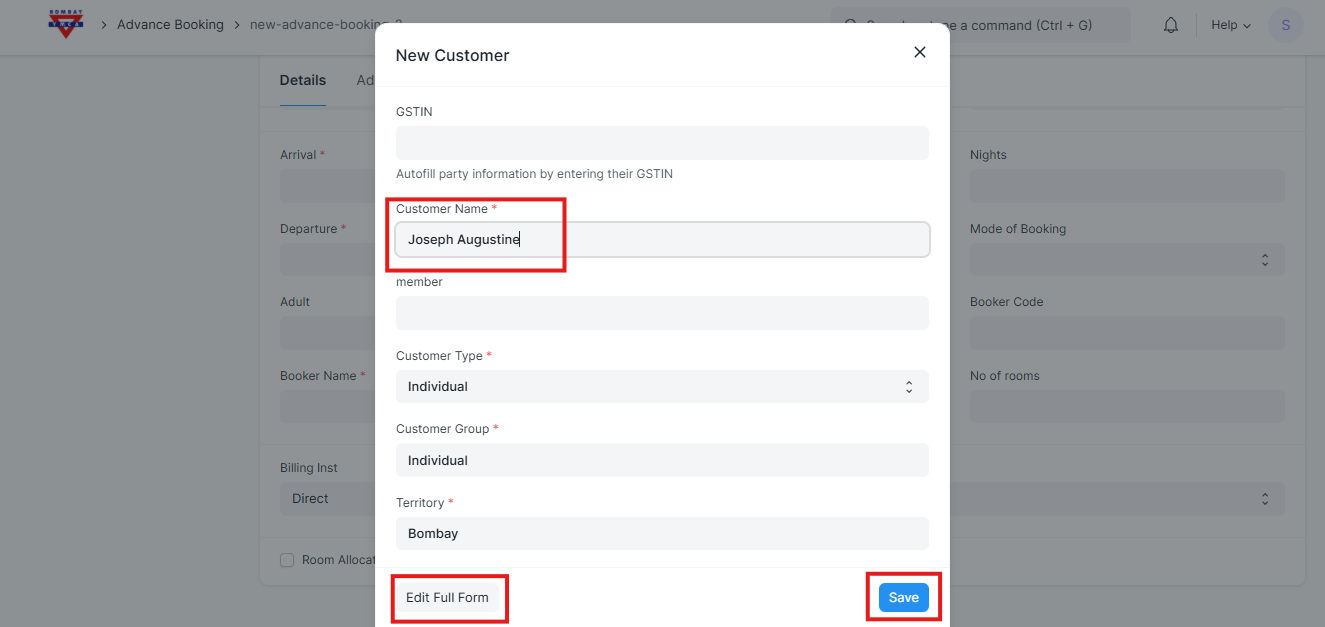Open the Mode of Booking dropdown

(1127, 260)
